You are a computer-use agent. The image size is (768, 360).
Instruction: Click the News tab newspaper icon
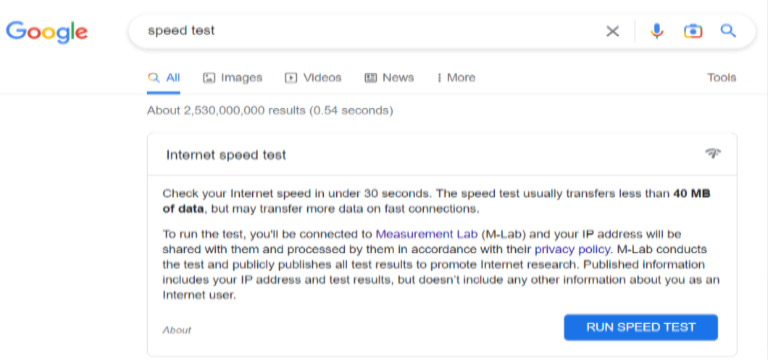tap(370, 77)
